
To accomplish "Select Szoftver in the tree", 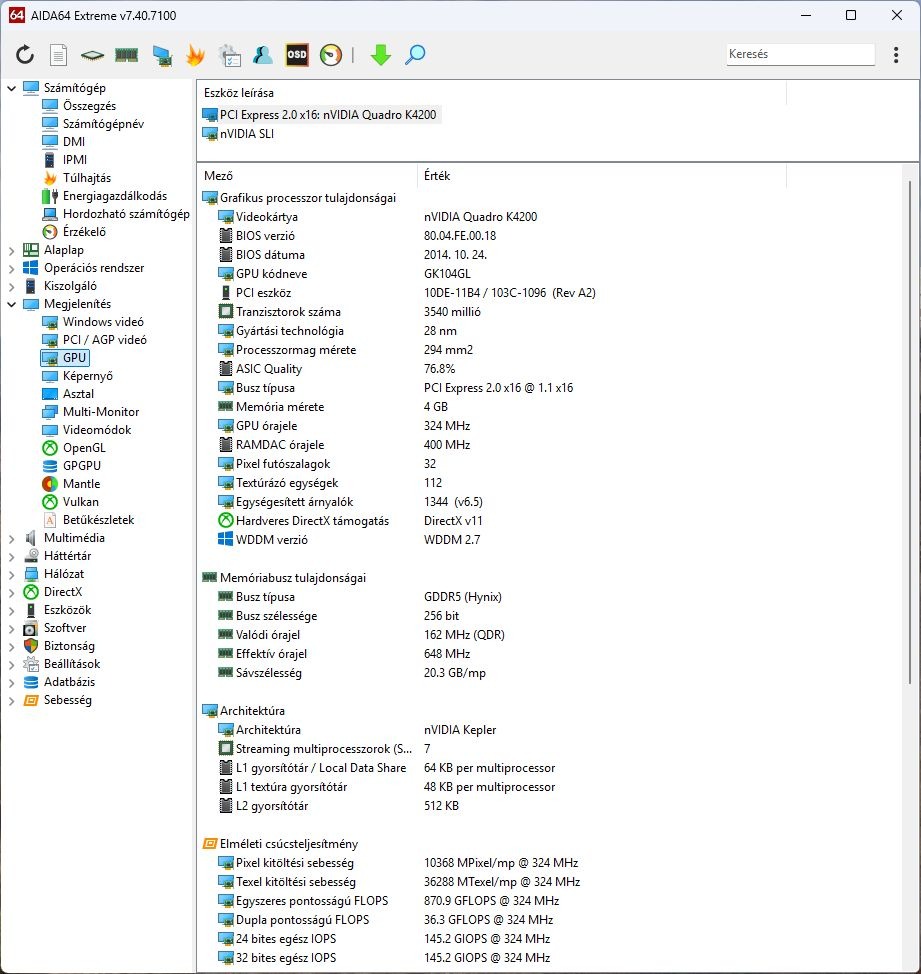I will pos(65,628).
